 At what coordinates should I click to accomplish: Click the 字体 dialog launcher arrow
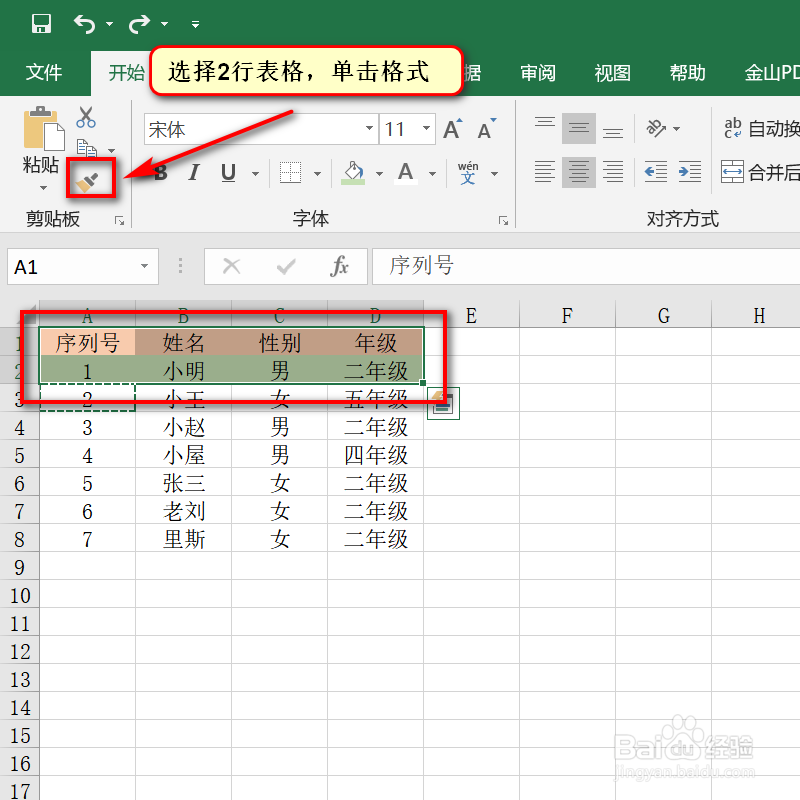click(x=502, y=218)
